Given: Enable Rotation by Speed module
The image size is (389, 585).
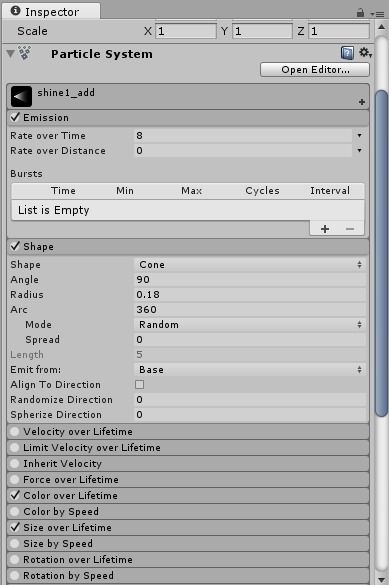Looking at the screenshot, I should (15, 576).
